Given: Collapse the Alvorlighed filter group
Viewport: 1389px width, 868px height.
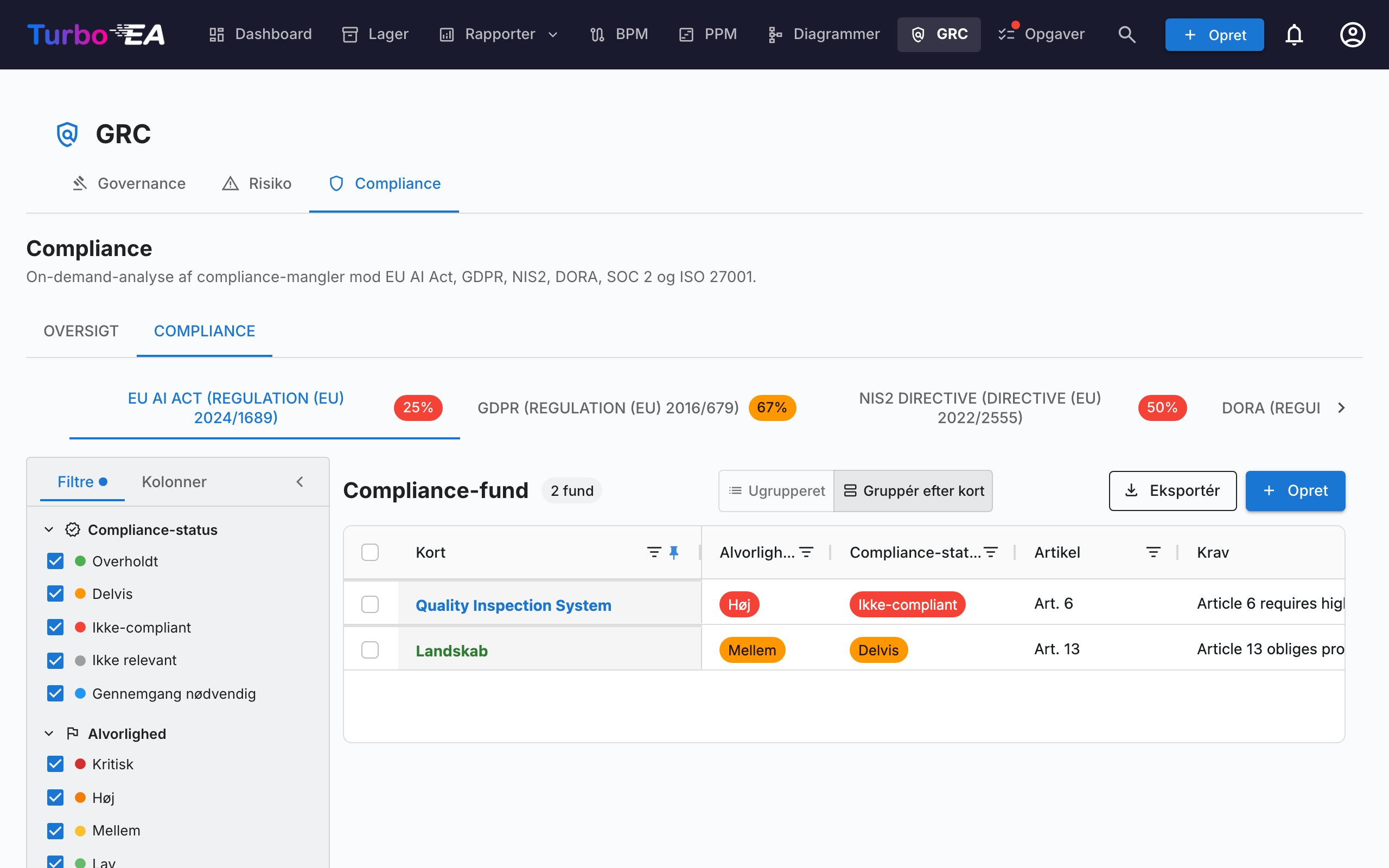Looking at the screenshot, I should pyautogui.click(x=49, y=733).
